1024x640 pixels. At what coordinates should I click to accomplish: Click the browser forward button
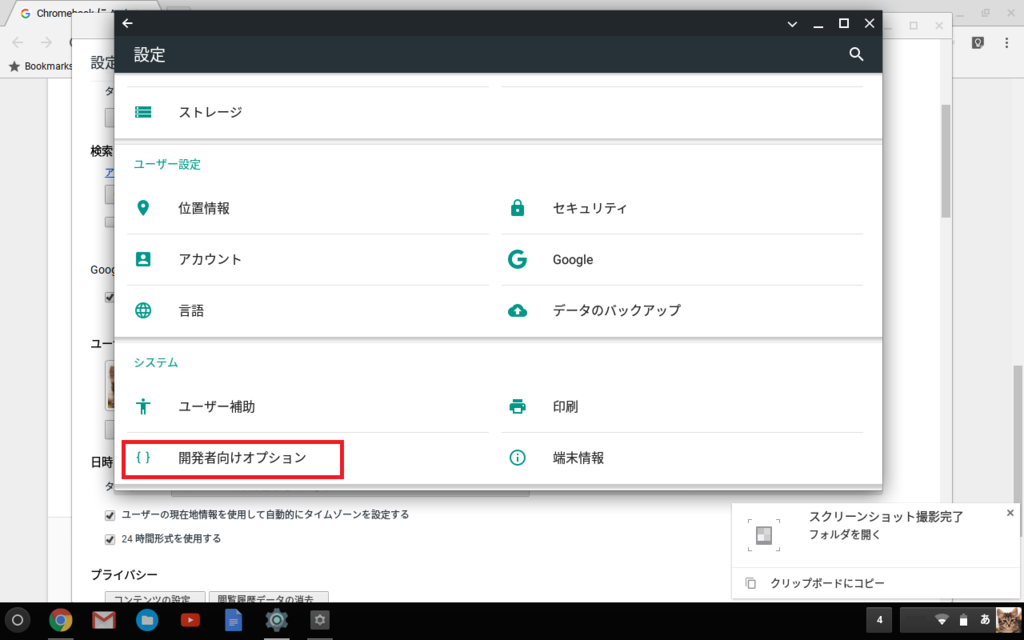46,42
